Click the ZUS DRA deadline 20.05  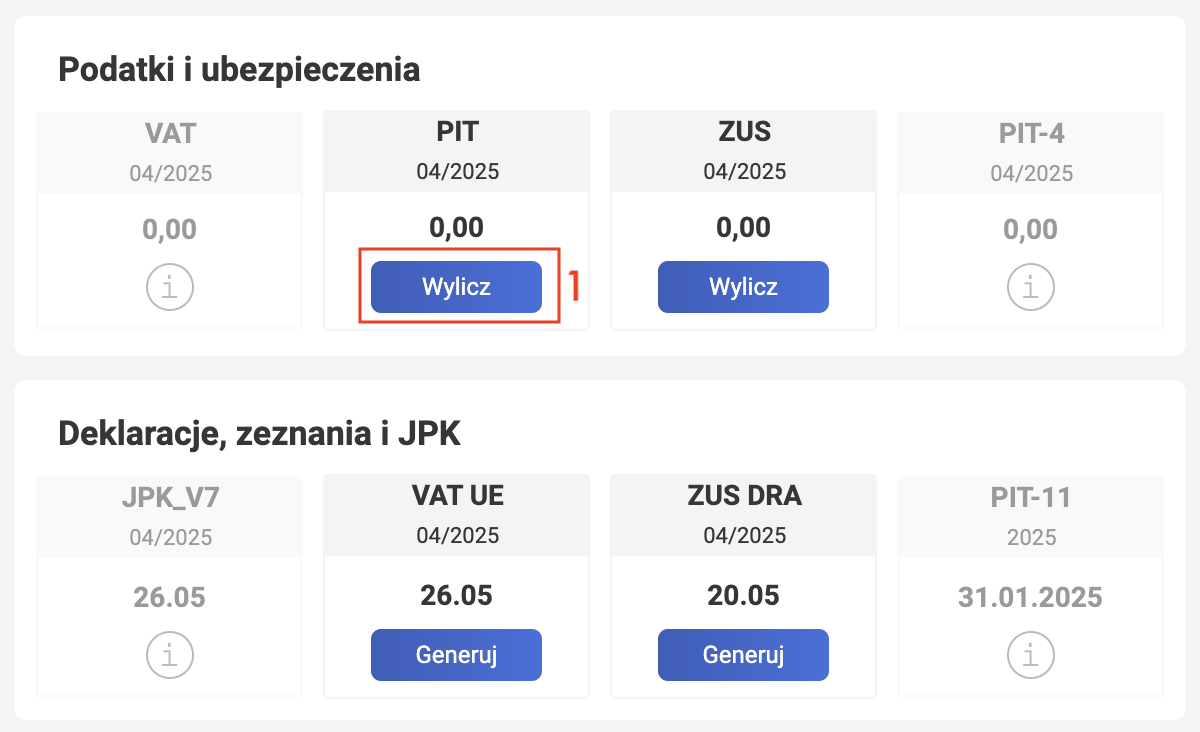pos(744,595)
